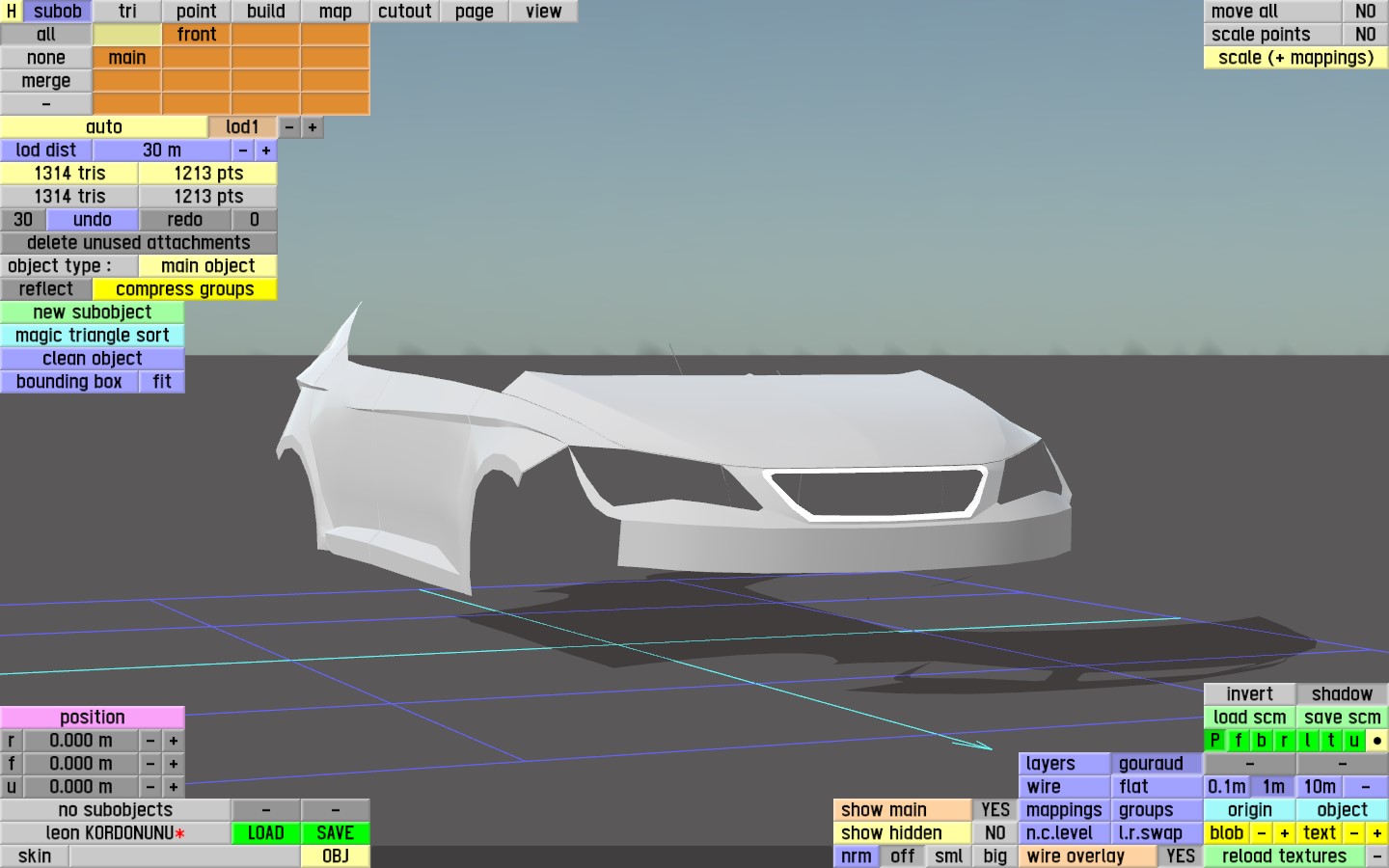Switch to right view with the r view button

pos(1285,741)
